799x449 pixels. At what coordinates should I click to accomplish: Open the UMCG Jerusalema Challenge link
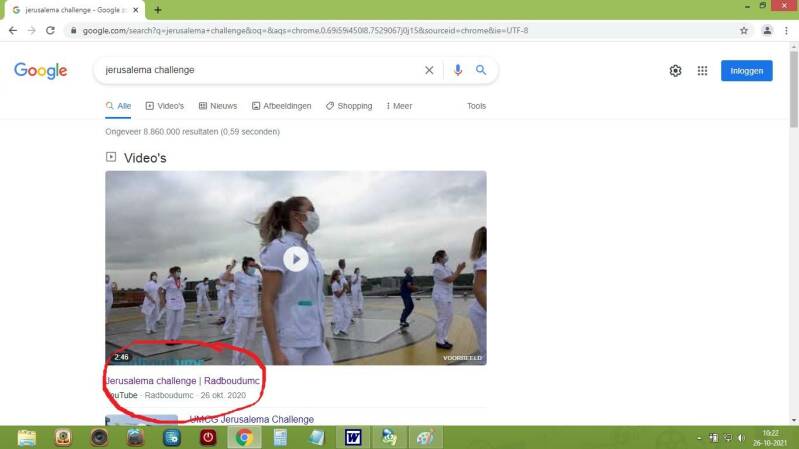coord(251,419)
